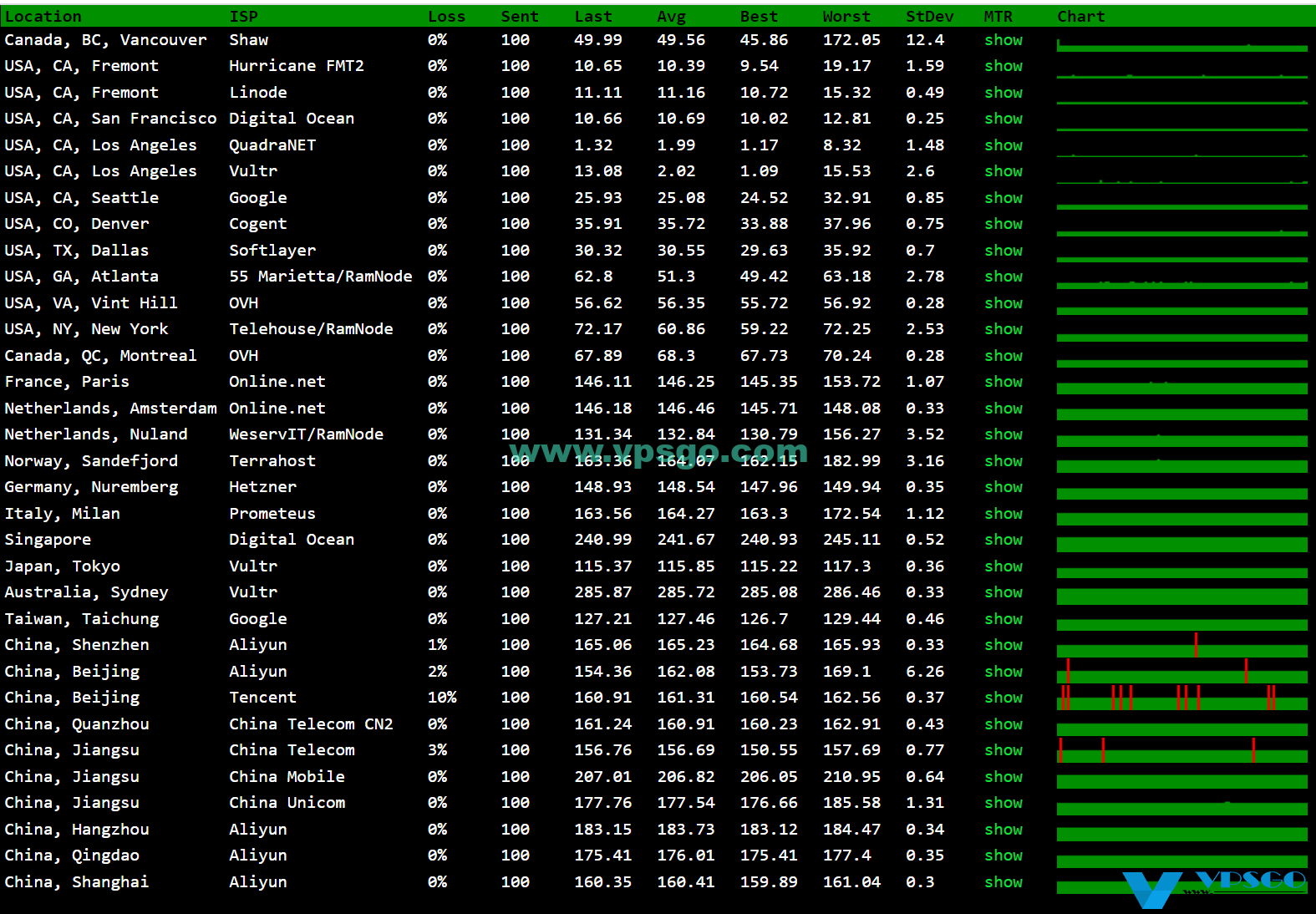
Task: Select ISP cell 'China Unicom'
Action: click(x=287, y=803)
